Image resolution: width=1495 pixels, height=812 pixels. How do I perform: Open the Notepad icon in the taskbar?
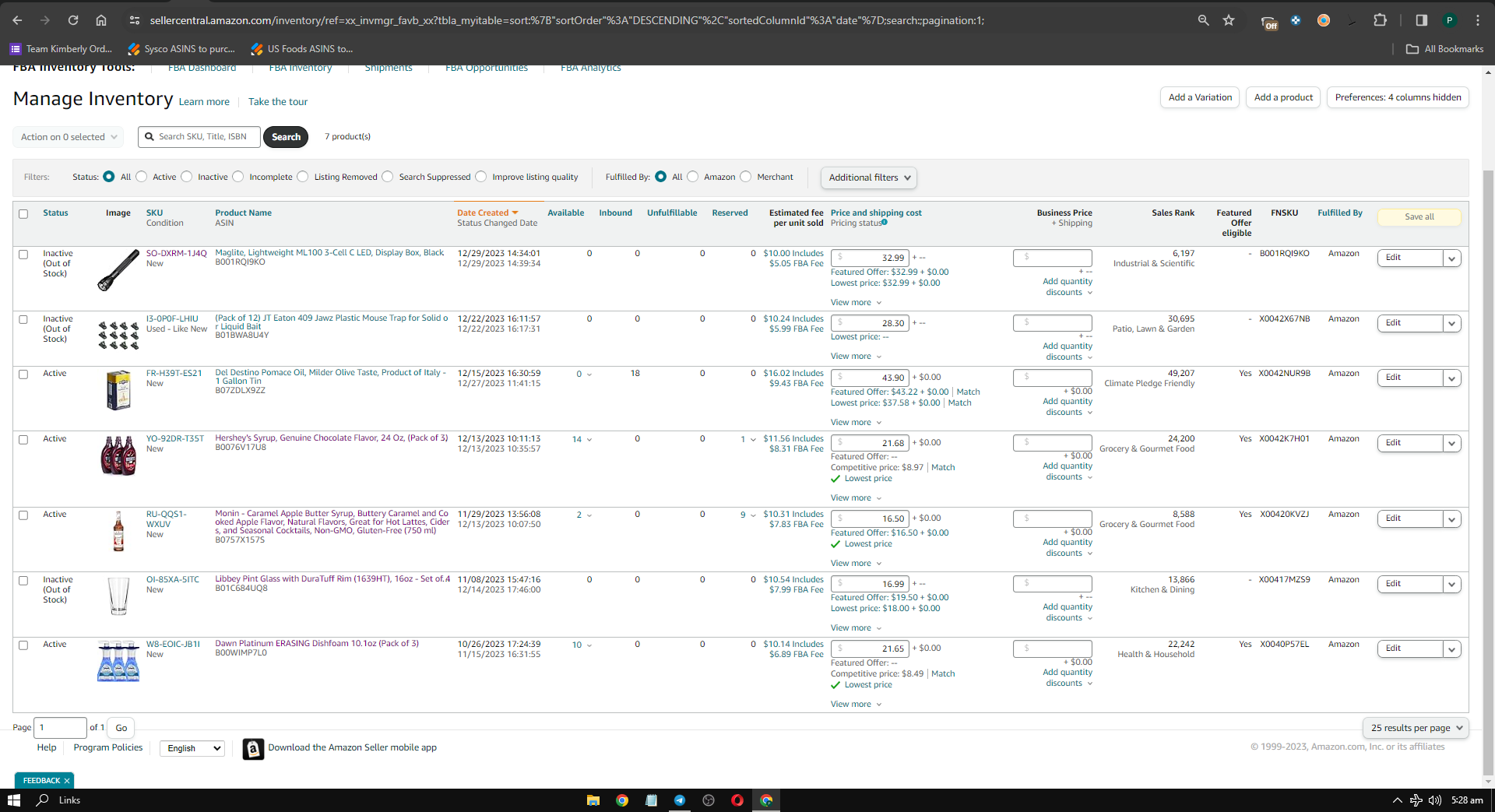click(651, 800)
